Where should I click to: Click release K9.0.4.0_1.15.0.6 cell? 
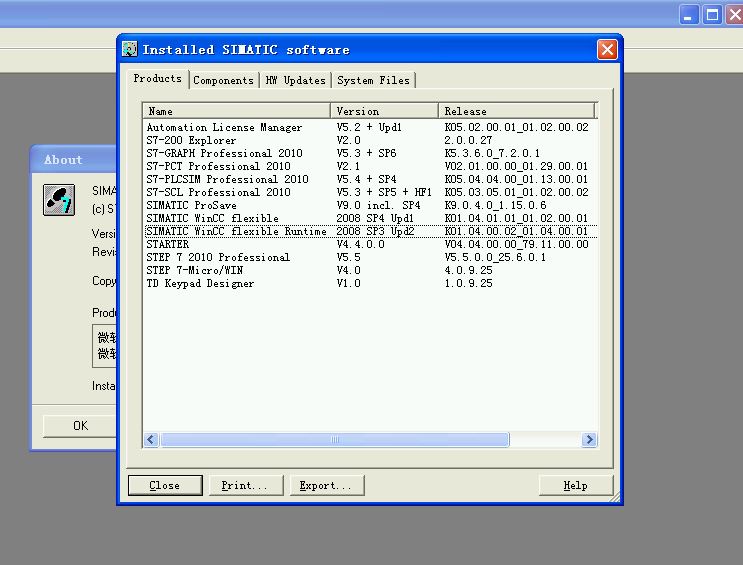(x=495, y=205)
